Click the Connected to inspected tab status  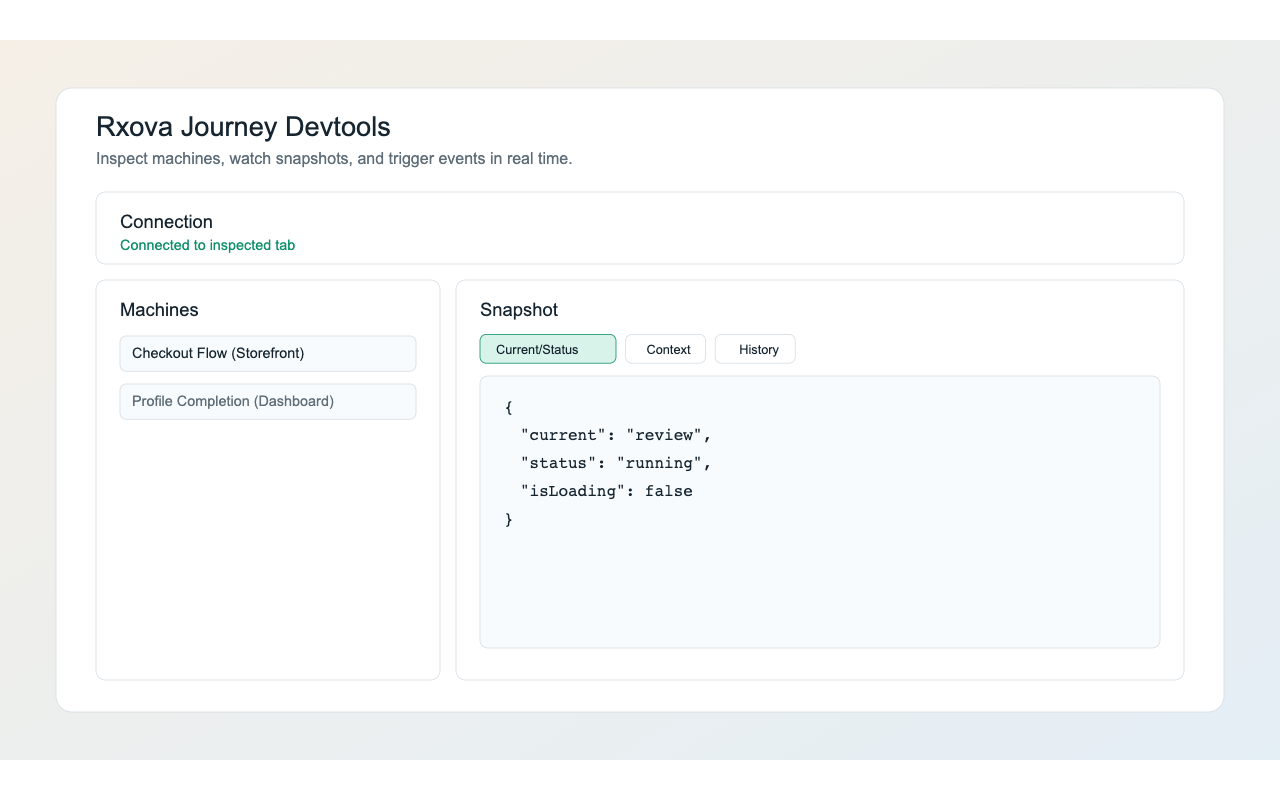tap(207, 245)
